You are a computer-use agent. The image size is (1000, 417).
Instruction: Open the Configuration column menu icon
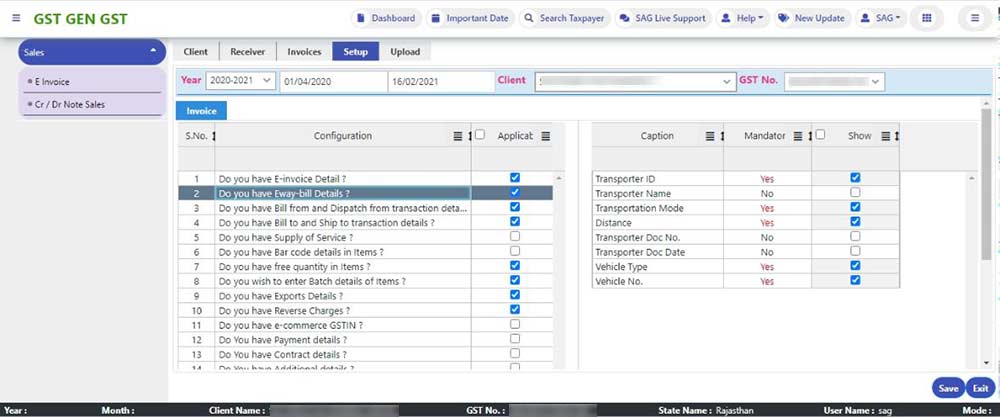pyautogui.click(x=457, y=136)
